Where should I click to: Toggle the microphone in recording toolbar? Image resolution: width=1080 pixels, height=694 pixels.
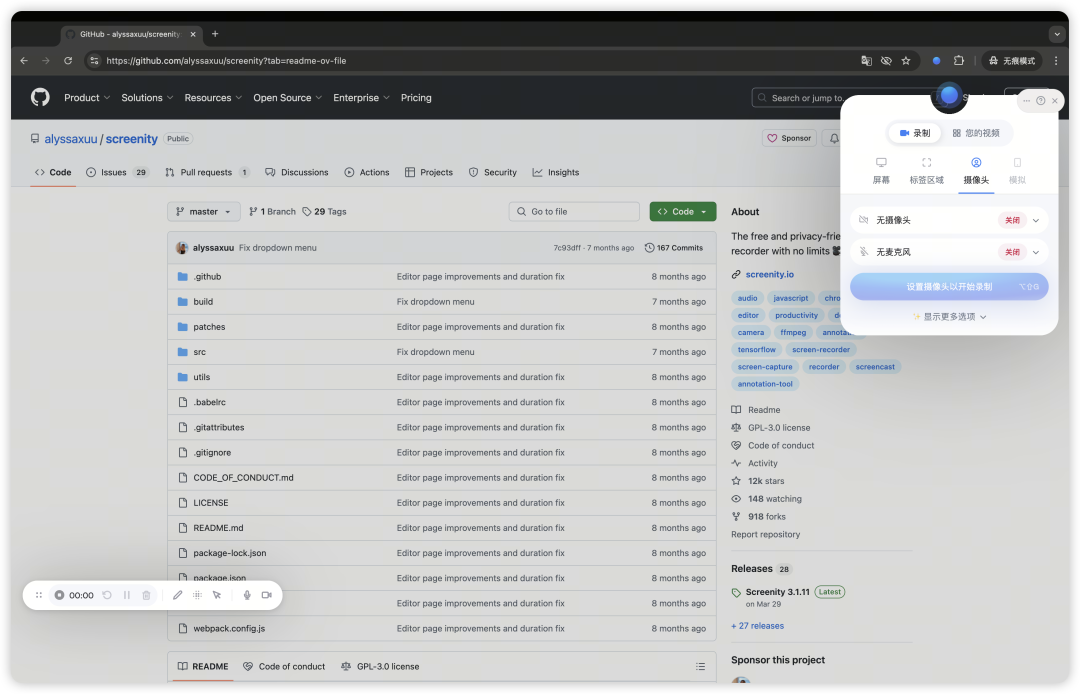[247, 595]
